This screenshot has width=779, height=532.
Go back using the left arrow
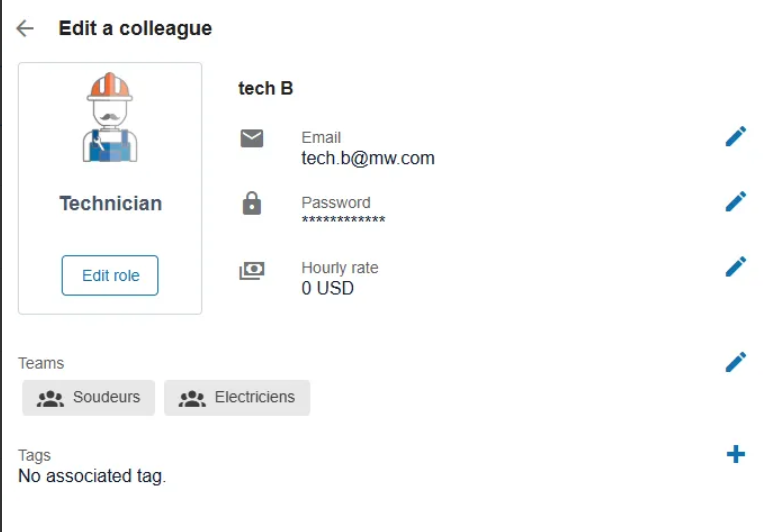pyautogui.click(x=25, y=28)
